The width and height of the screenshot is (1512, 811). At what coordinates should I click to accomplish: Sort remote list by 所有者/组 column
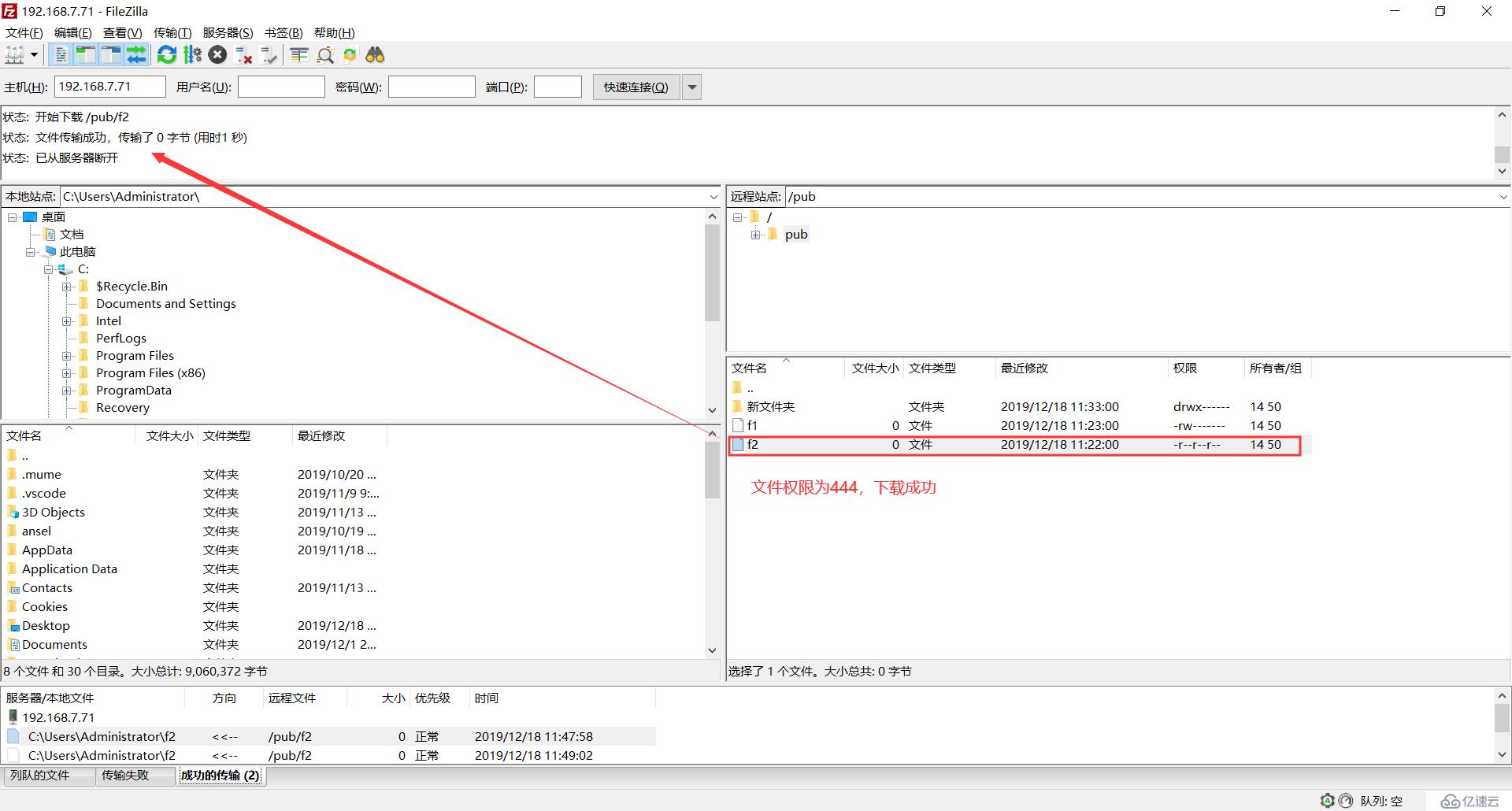click(1276, 368)
